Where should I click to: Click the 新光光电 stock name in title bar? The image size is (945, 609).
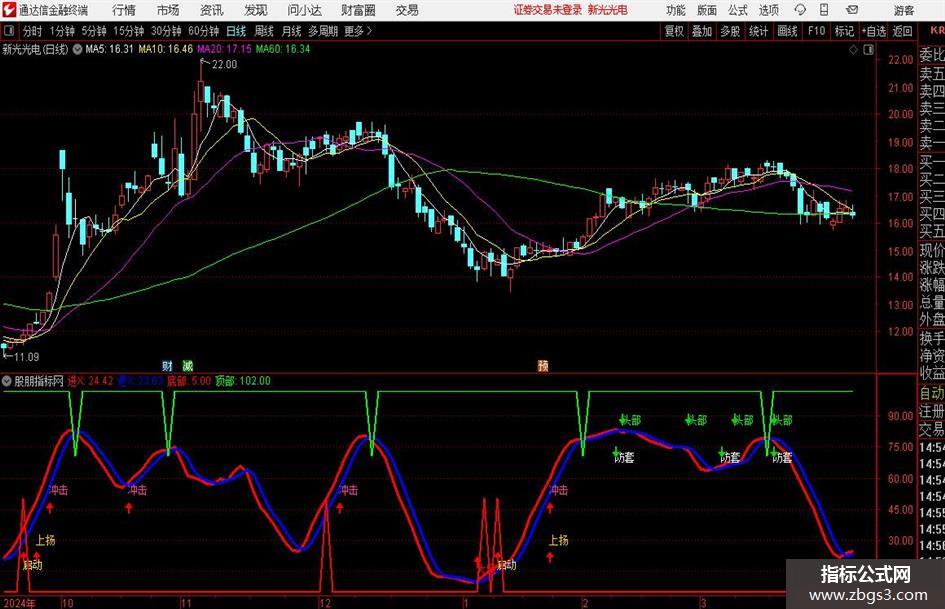(x=608, y=10)
